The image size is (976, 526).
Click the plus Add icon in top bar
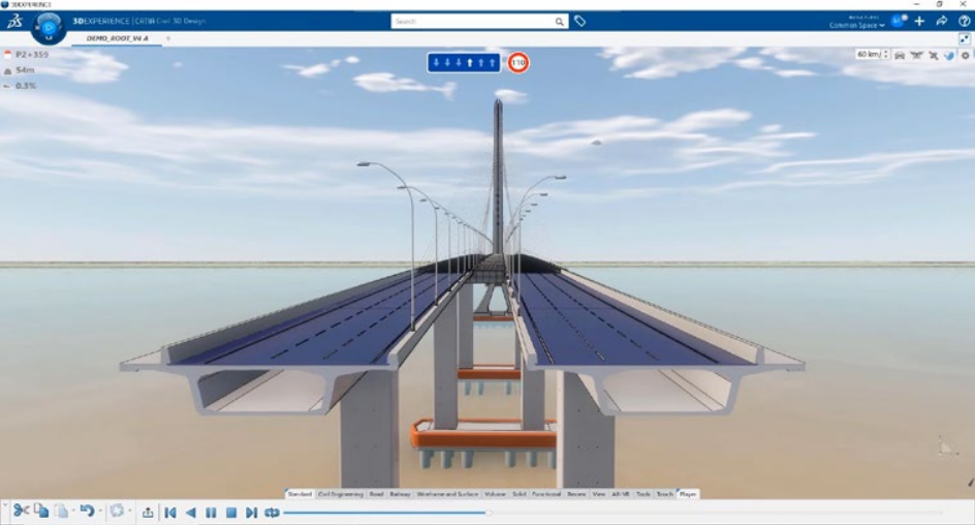pos(920,21)
